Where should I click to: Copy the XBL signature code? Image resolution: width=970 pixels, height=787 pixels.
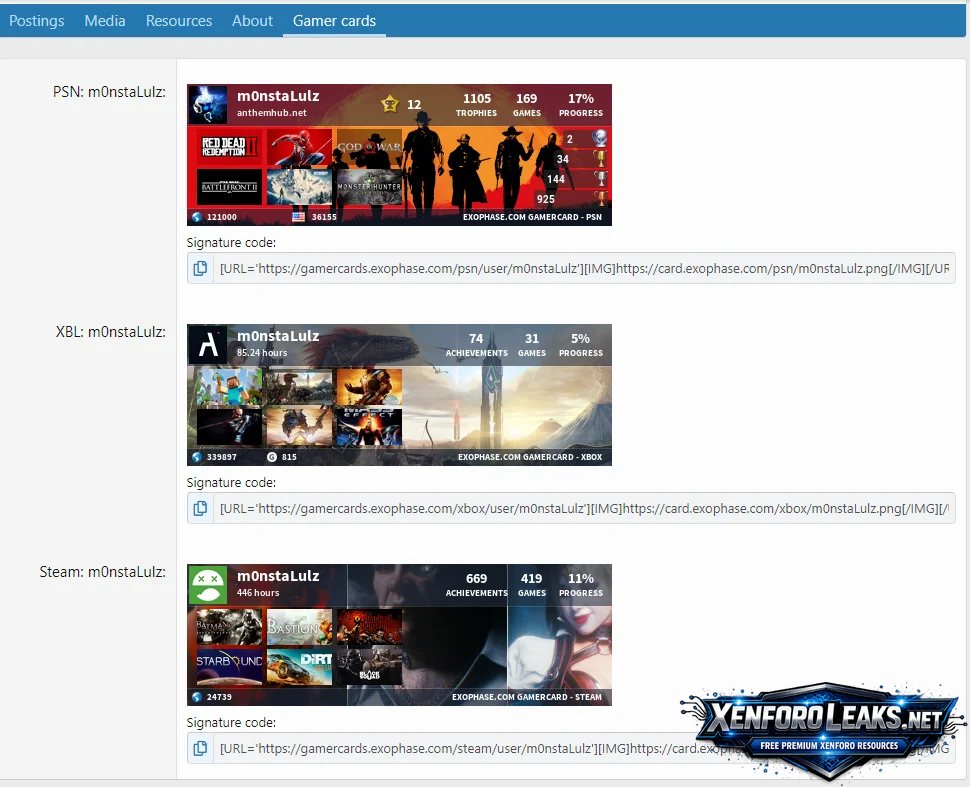pyautogui.click(x=200, y=509)
